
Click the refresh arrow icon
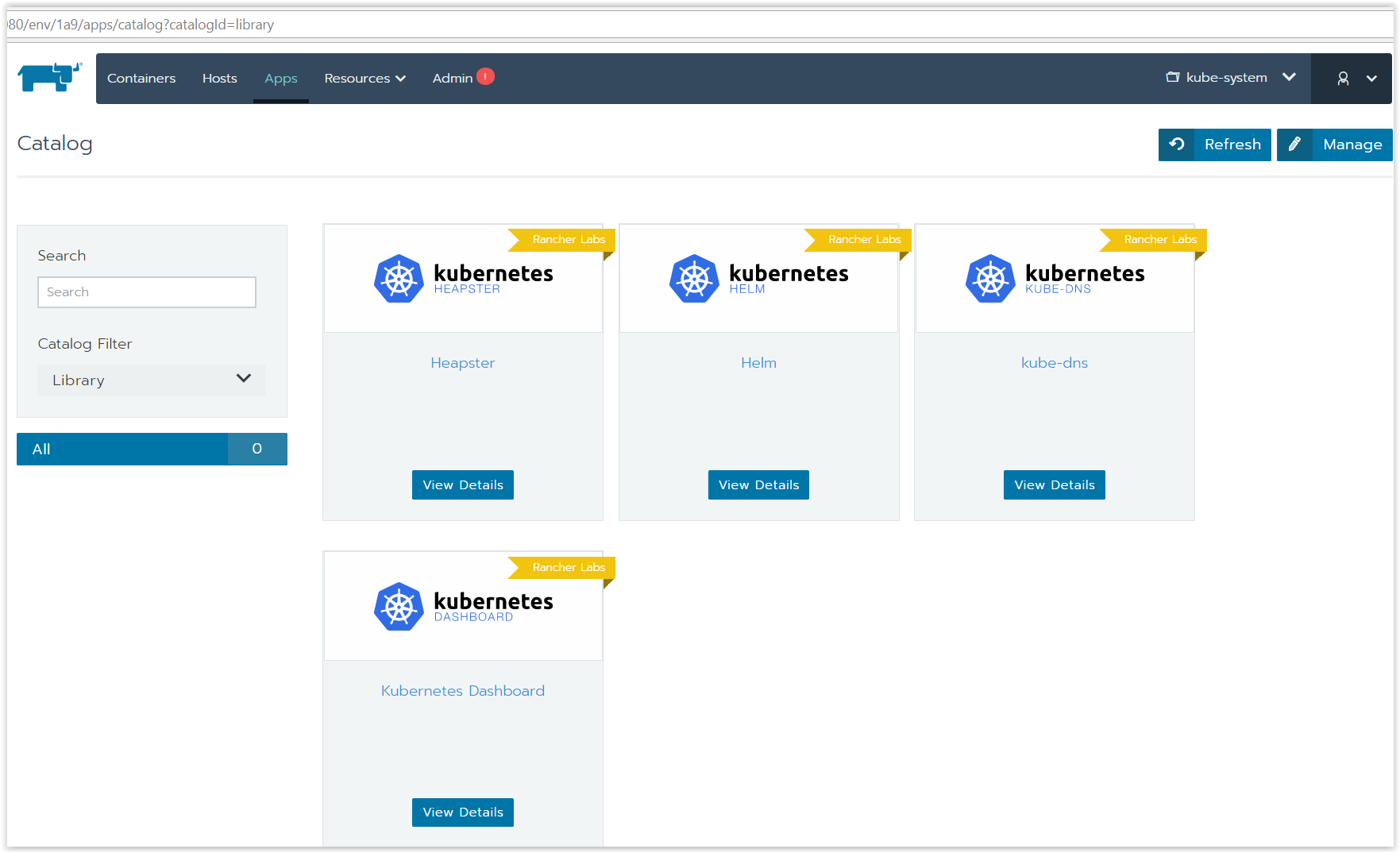pos(1176,145)
